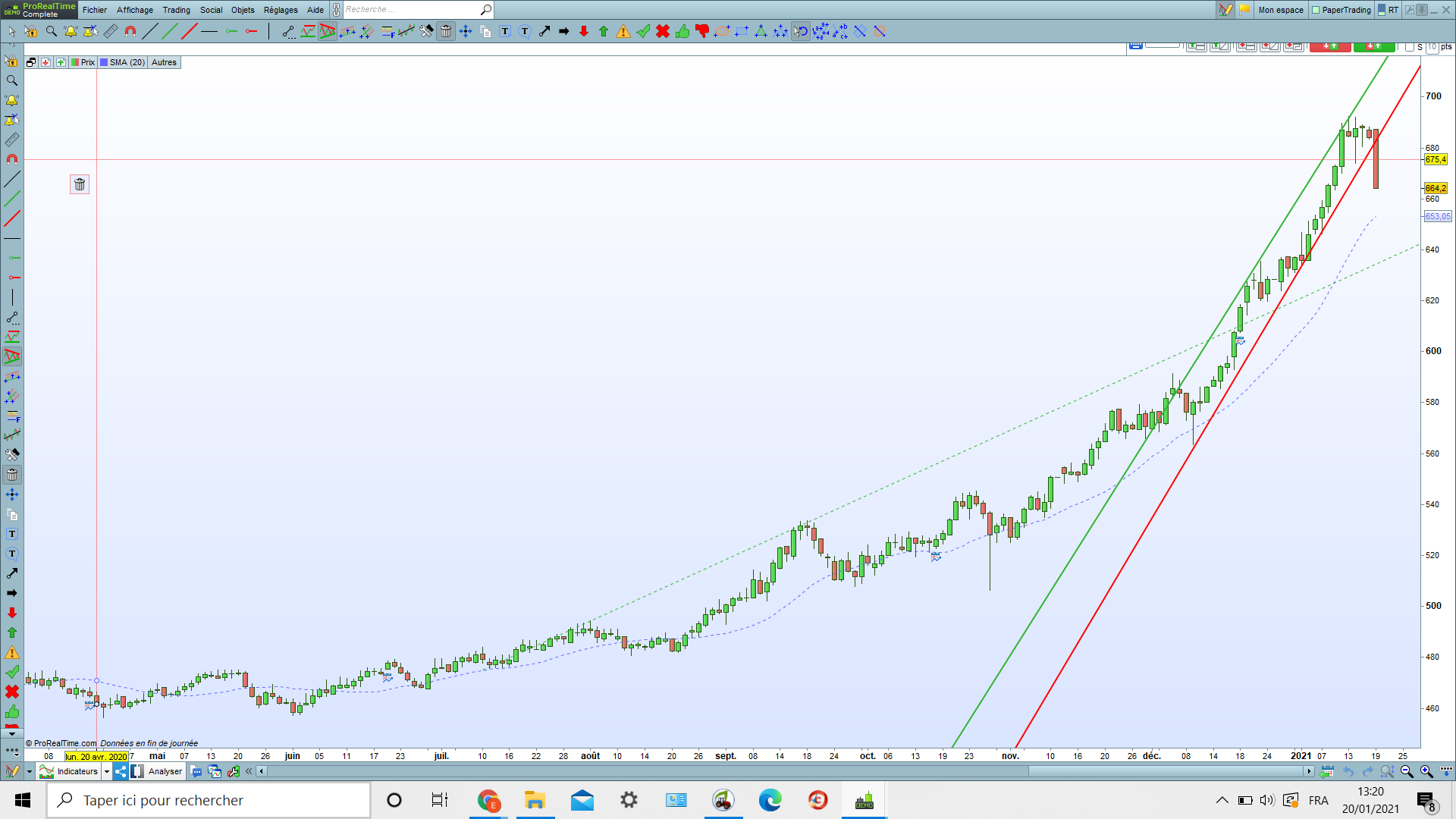Select the magnet snap tool in toolbar

pos(130,31)
